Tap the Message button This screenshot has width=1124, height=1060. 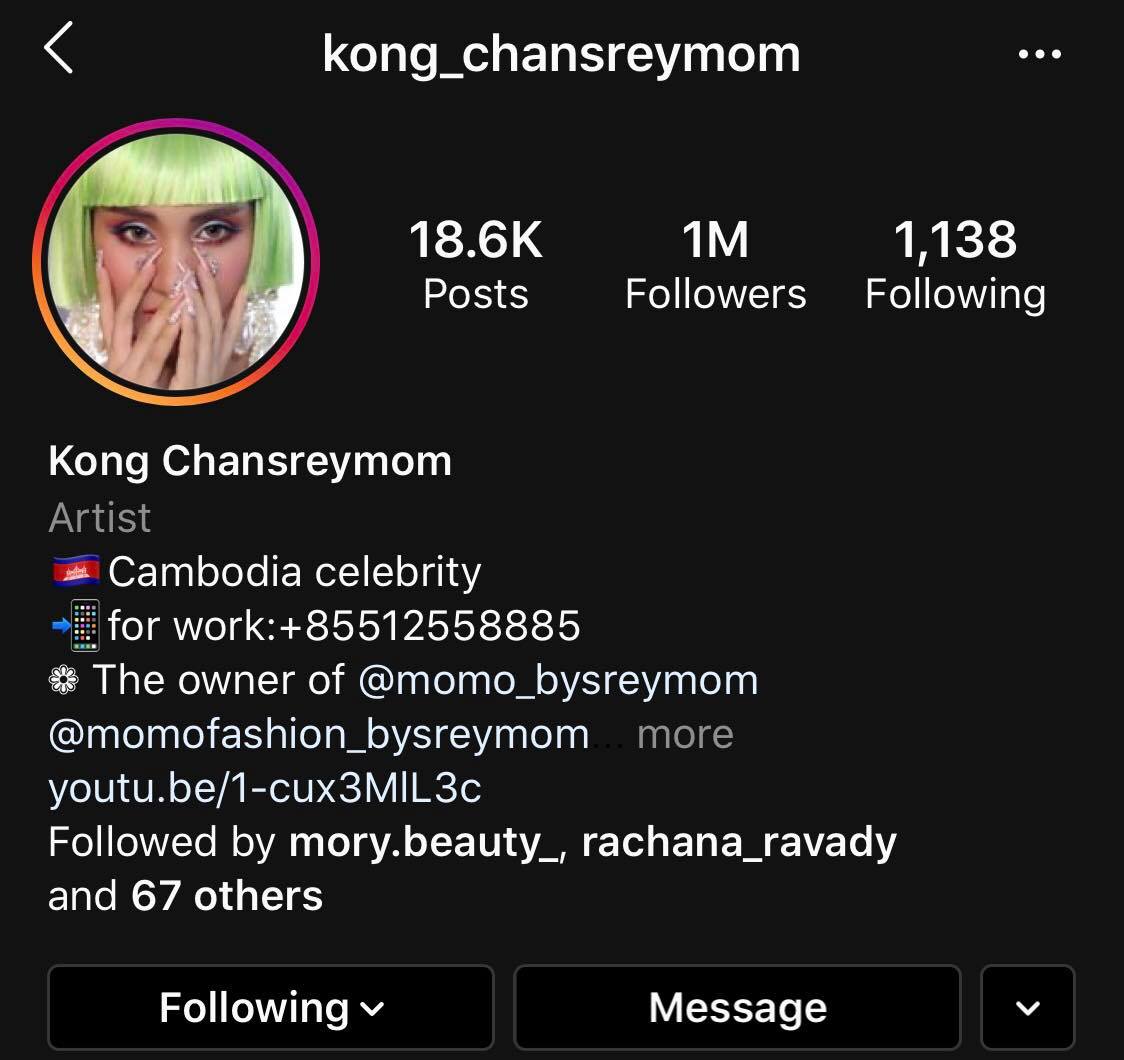click(738, 1007)
